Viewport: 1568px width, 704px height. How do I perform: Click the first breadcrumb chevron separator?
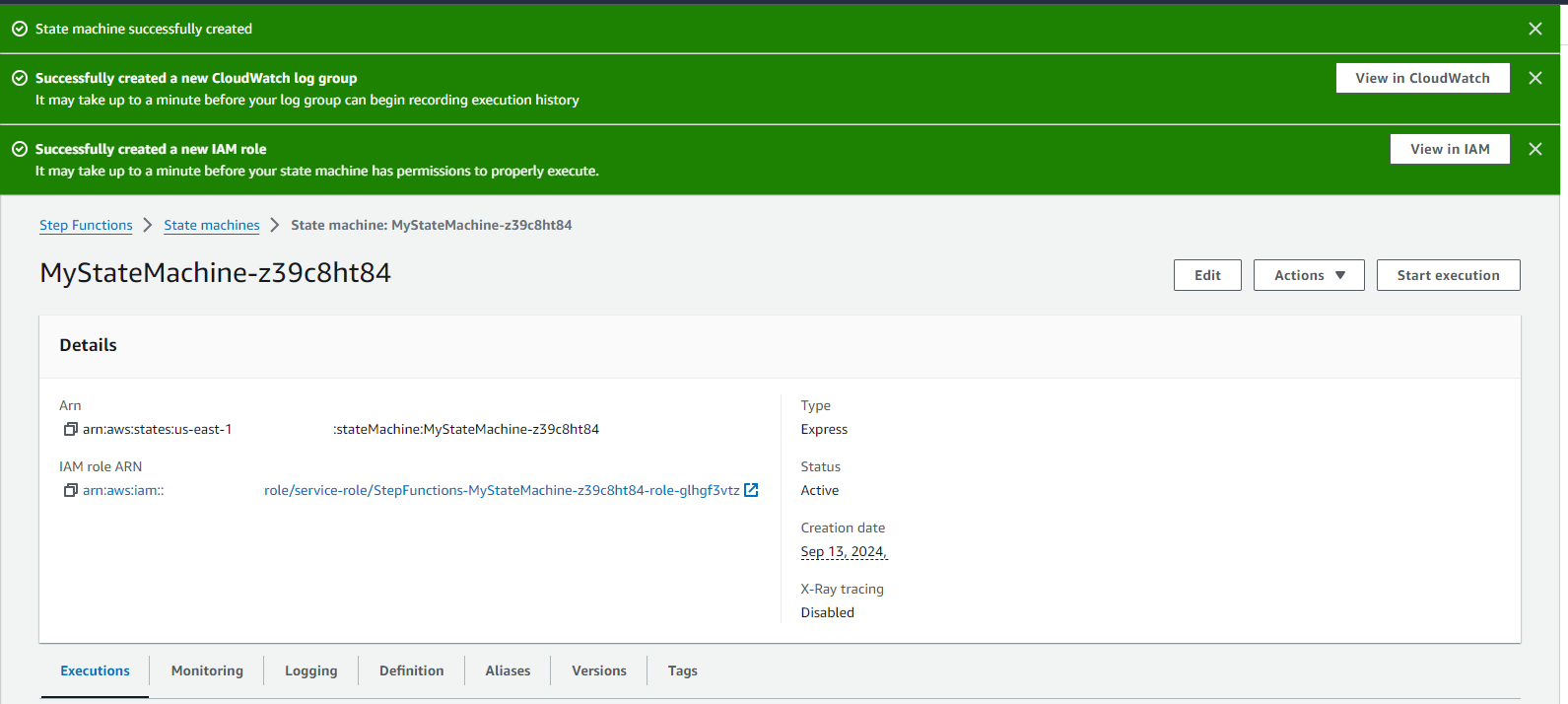click(148, 225)
